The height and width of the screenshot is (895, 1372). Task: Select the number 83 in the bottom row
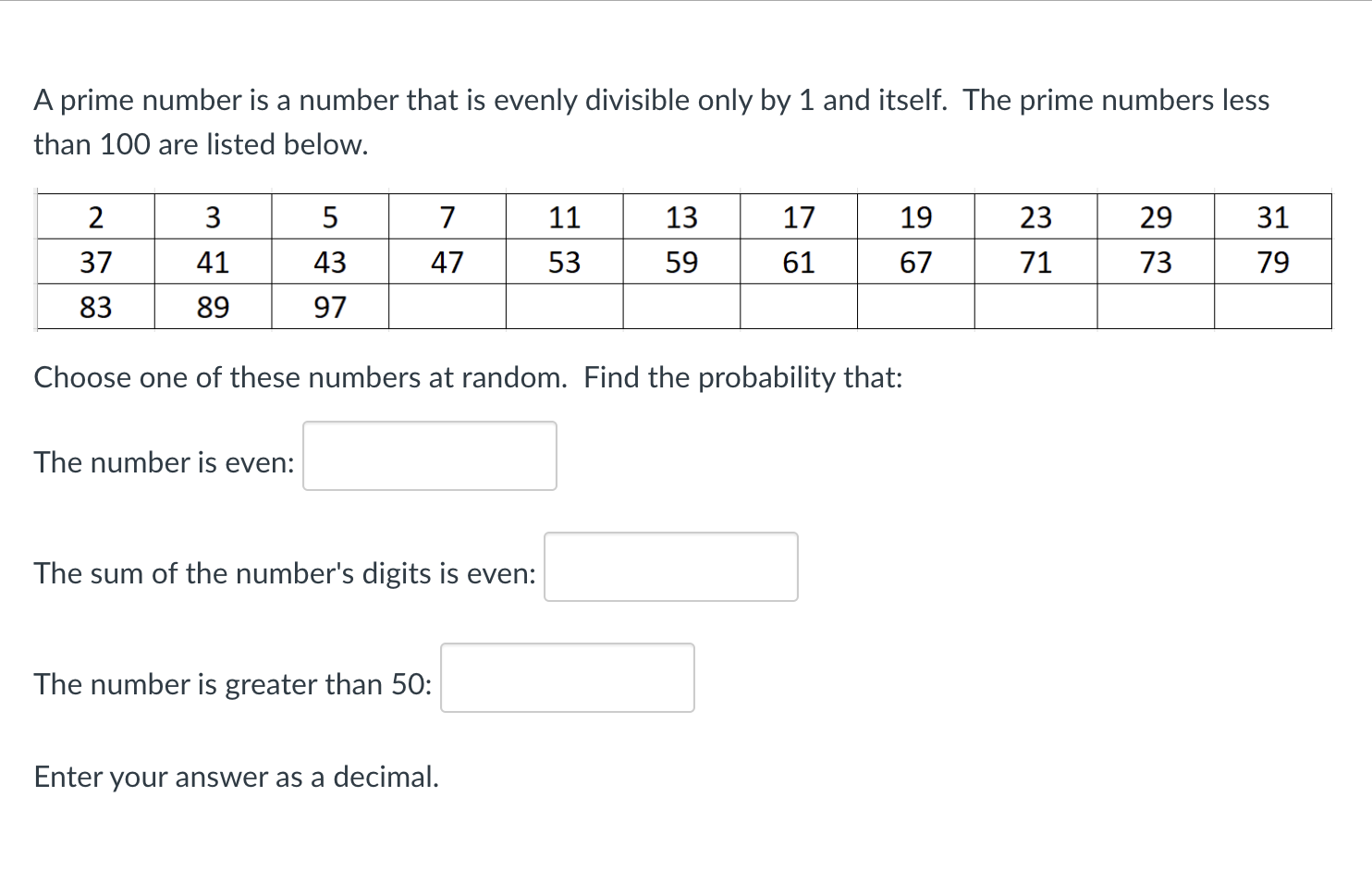[95, 306]
